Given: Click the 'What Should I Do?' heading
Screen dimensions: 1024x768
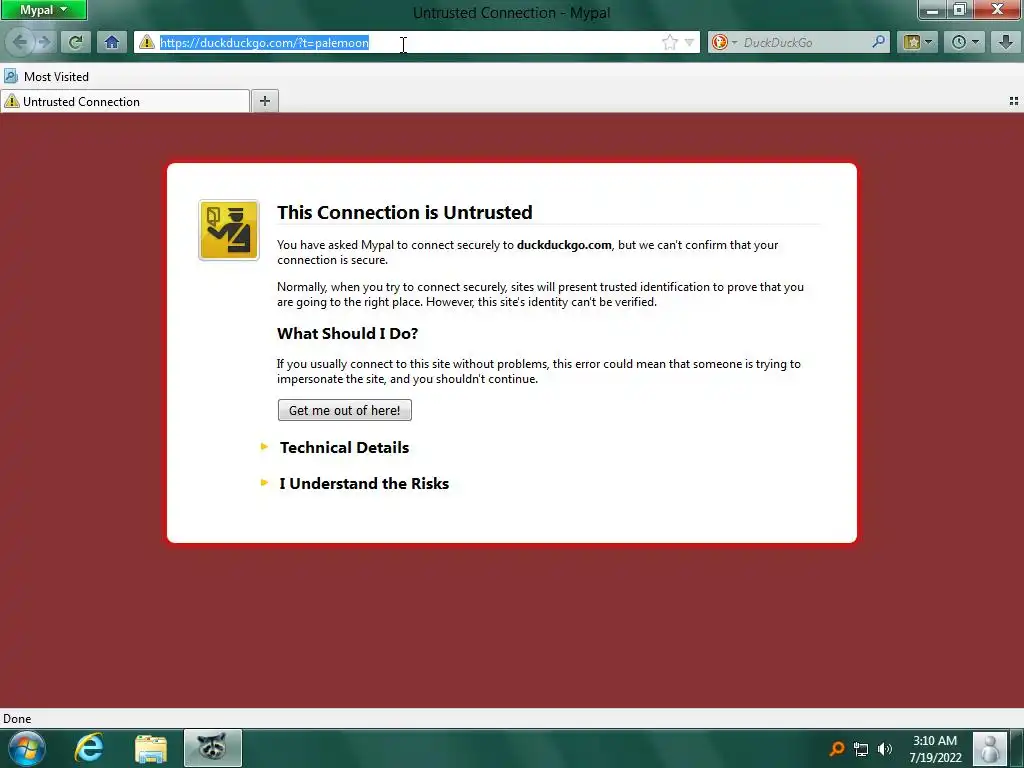Looking at the screenshot, I should tap(347, 334).
